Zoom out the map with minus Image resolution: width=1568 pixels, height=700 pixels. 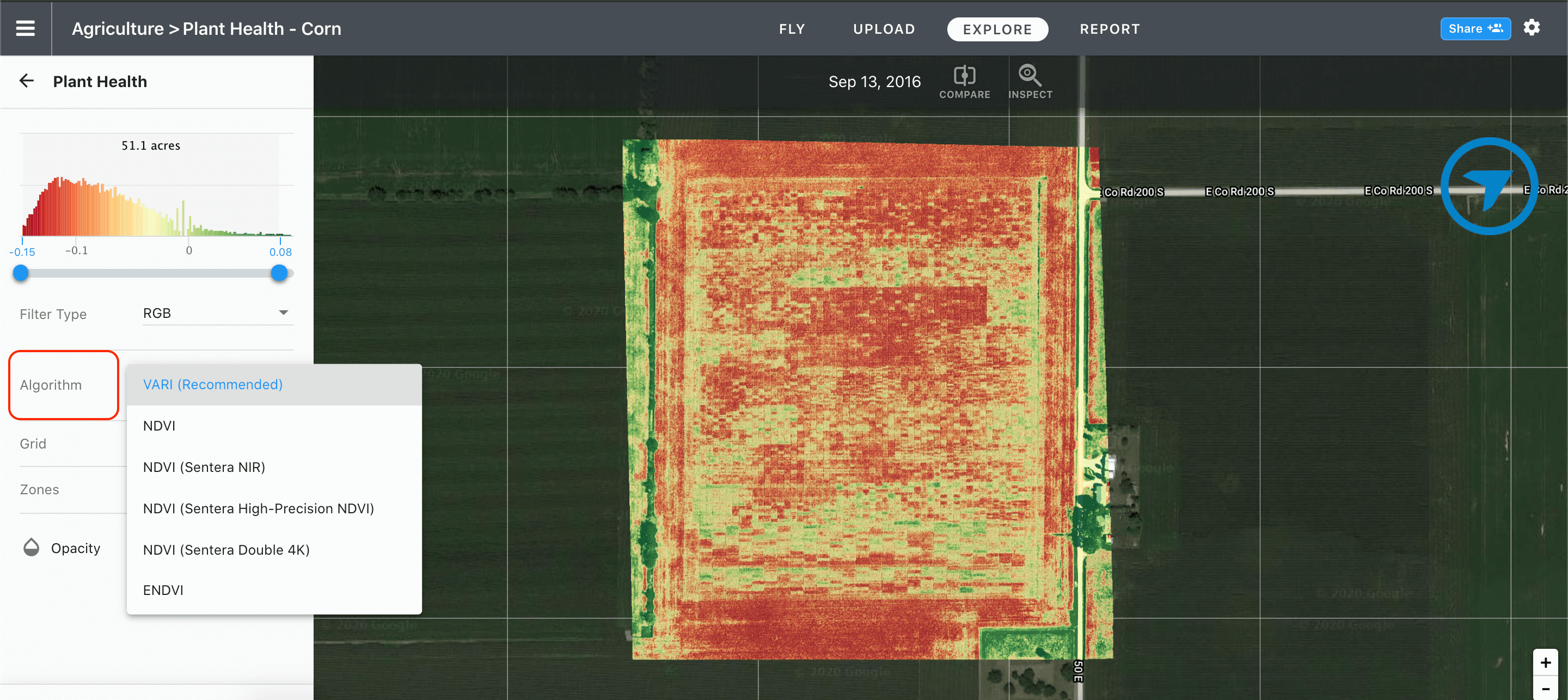click(x=1545, y=689)
